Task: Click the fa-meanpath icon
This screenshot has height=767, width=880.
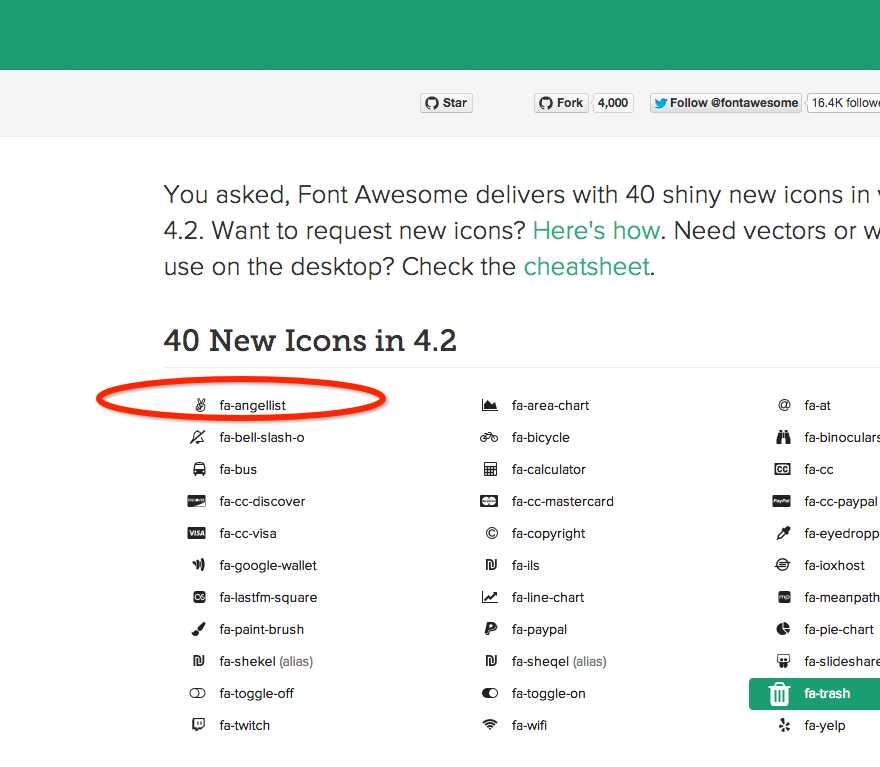Action: click(x=784, y=597)
